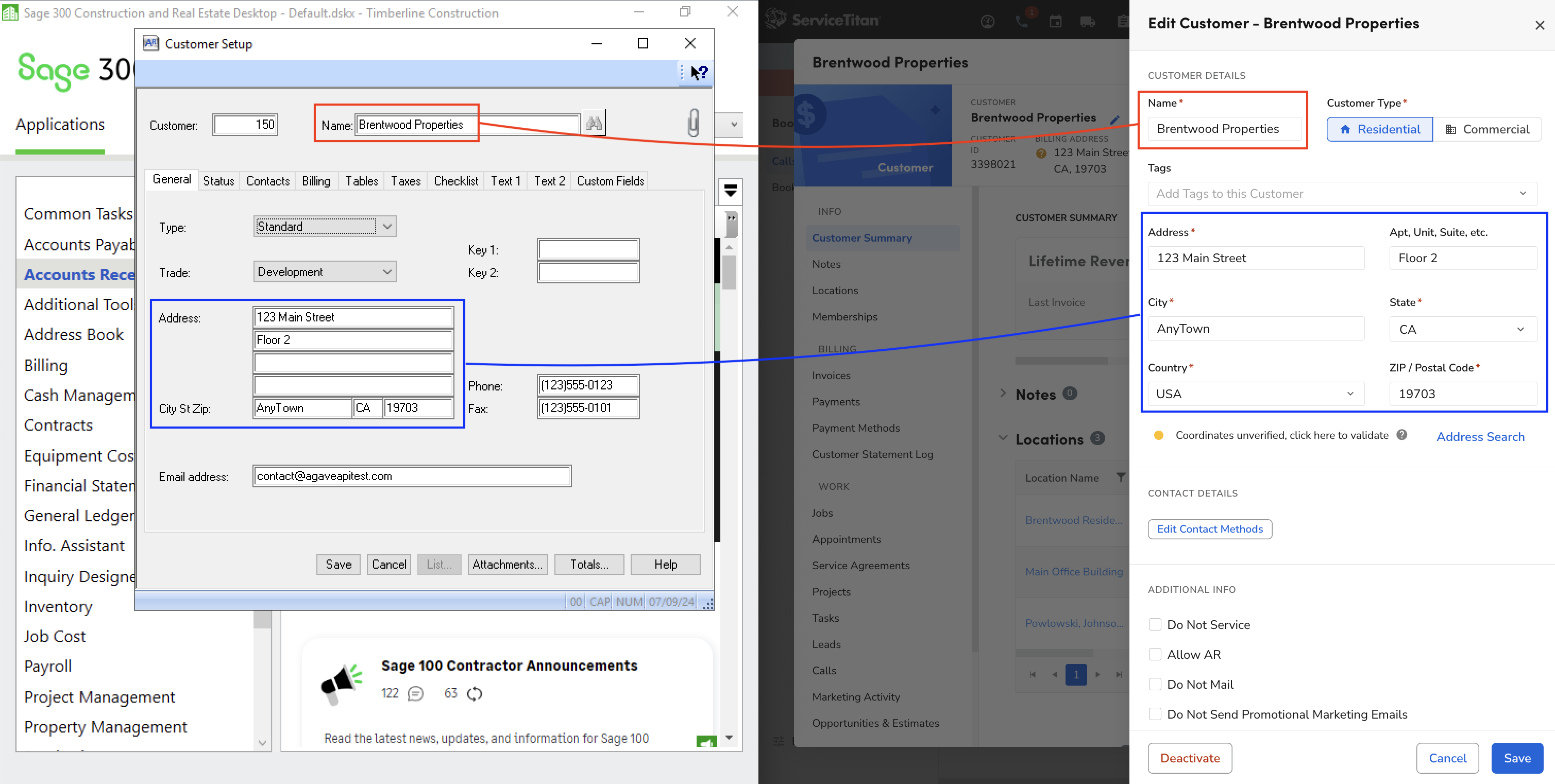Click the Email address field
This screenshot has height=784, width=1555.
click(x=412, y=475)
